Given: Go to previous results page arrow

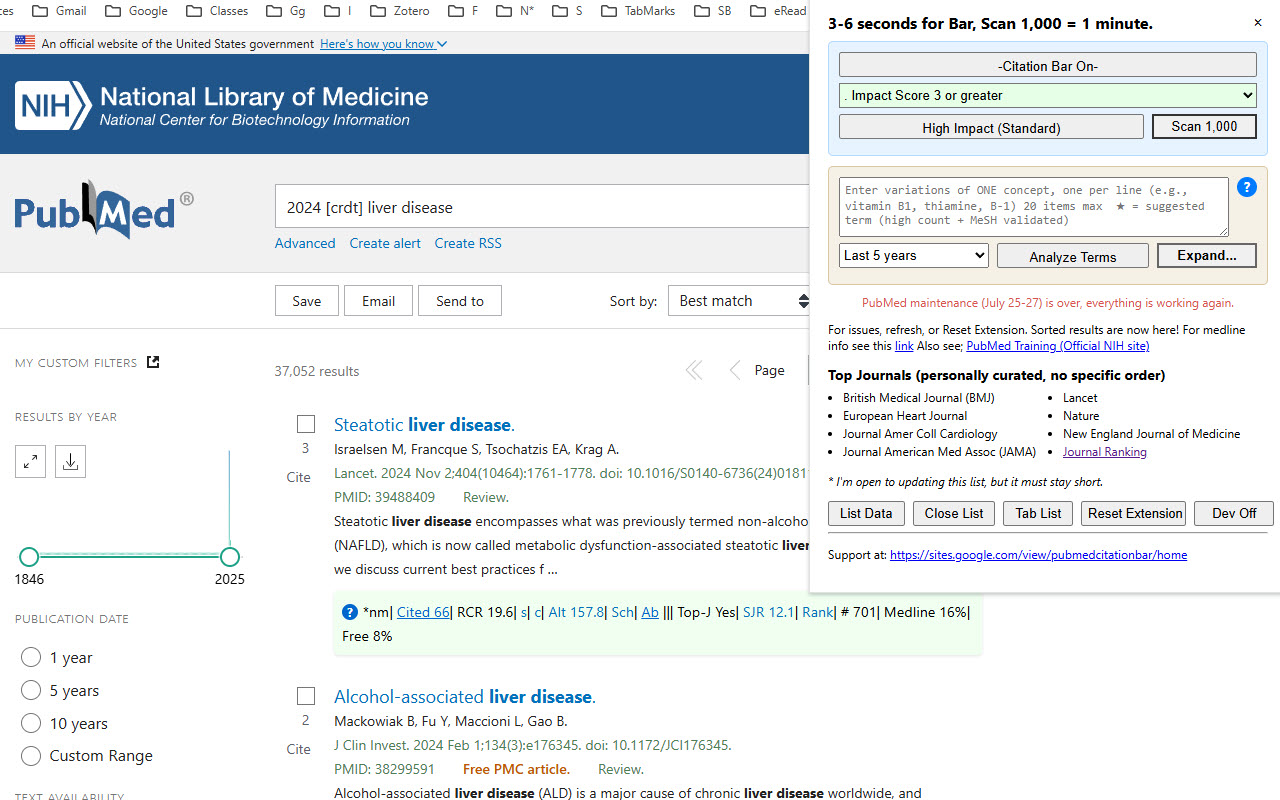Looking at the screenshot, I should 735,371.
